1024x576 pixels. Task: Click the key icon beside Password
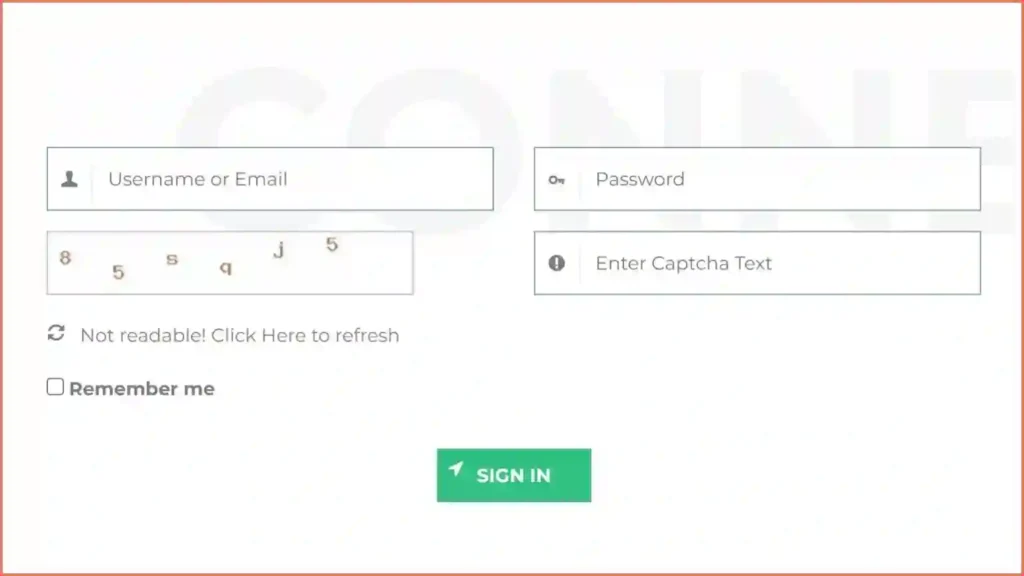click(556, 180)
